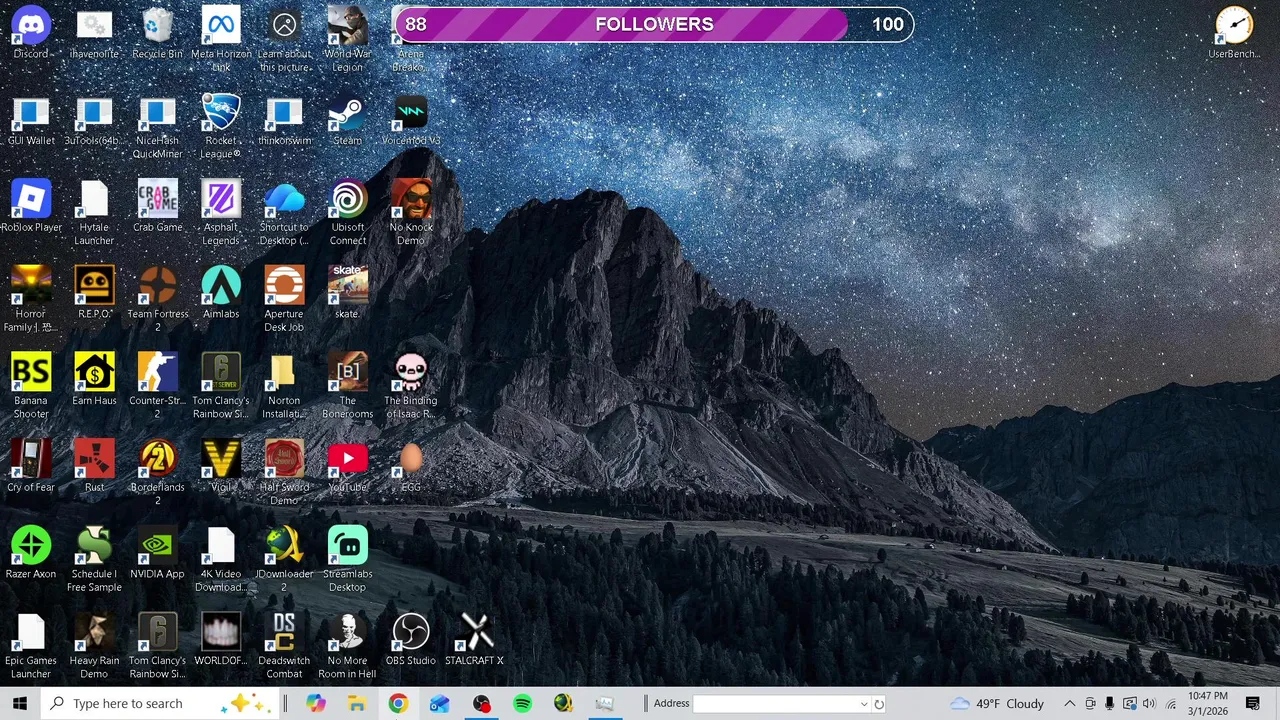
Task: Launch Deadswitch Combat shortcut
Action: pyautogui.click(x=284, y=646)
